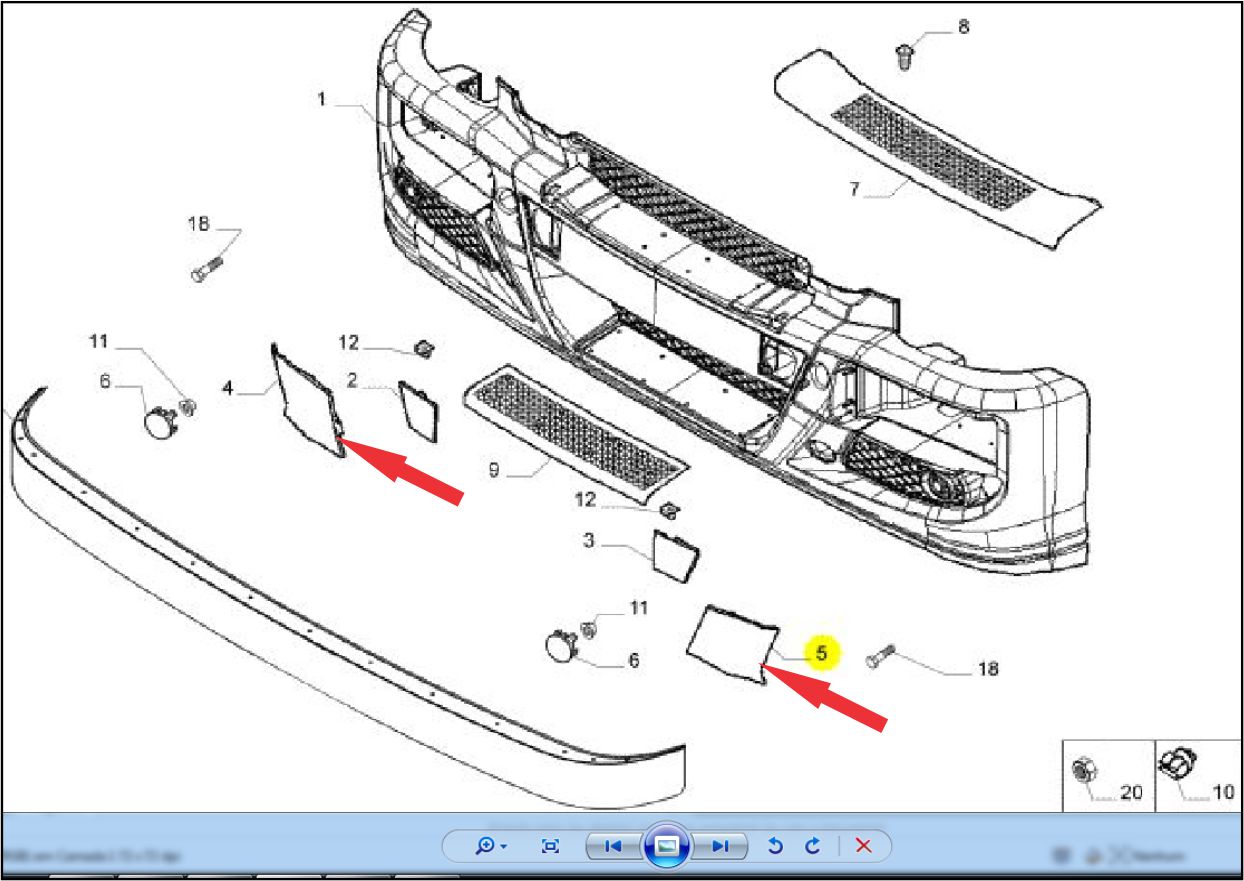
Task: Click the actual size fit button
Action: pos(550,846)
